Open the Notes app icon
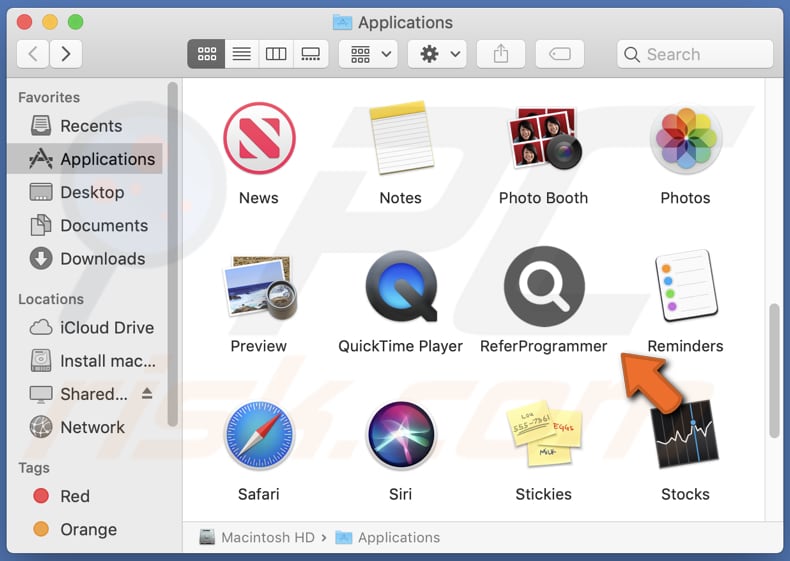This screenshot has height=561, width=790. 401,138
